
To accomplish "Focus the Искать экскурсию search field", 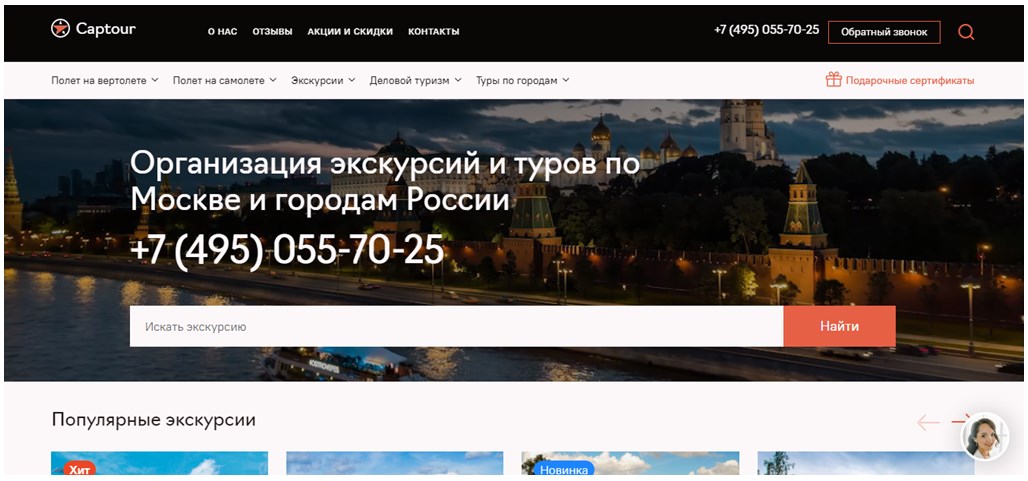I will (x=456, y=326).
